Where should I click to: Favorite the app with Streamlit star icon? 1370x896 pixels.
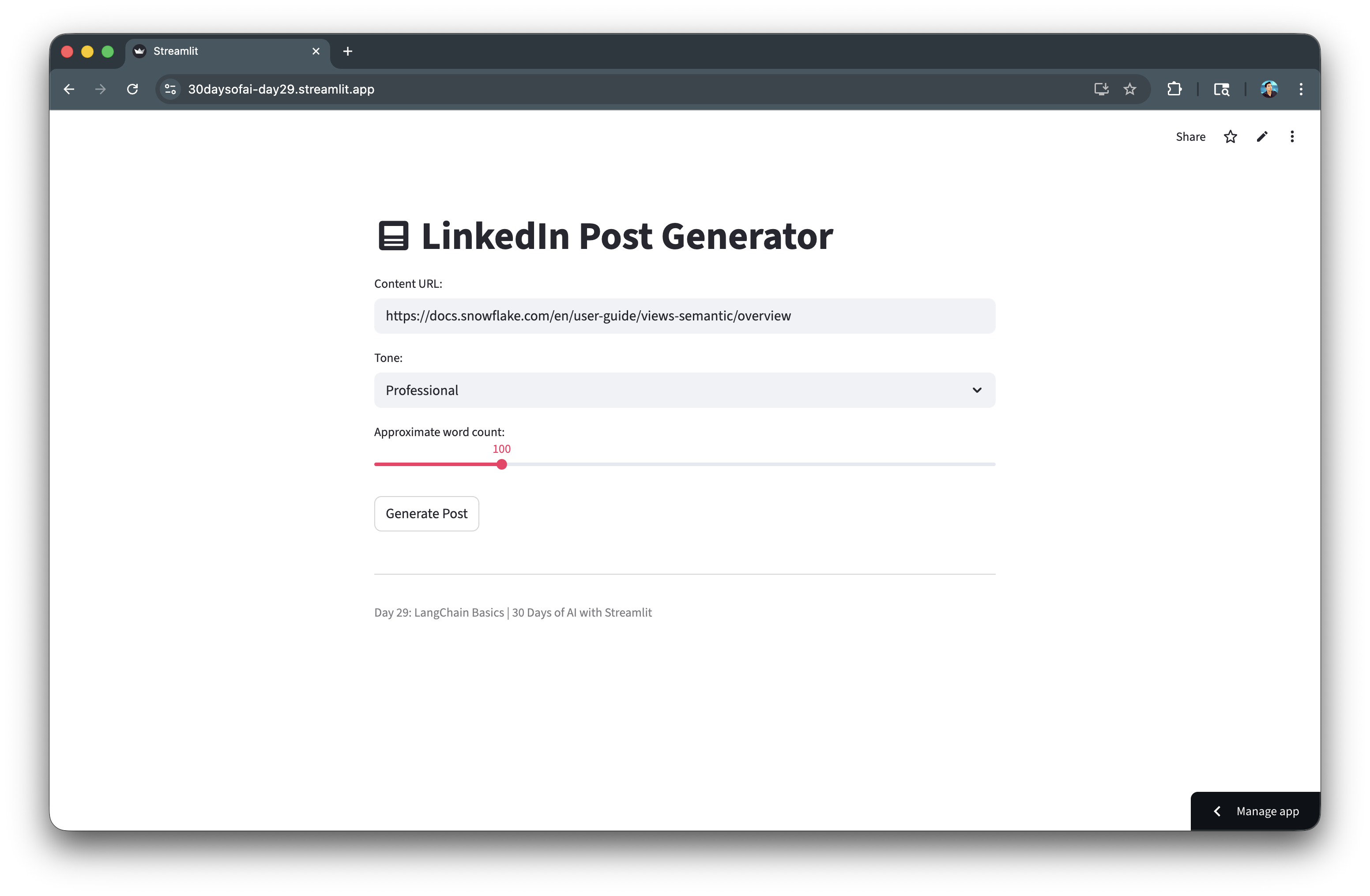[x=1230, y=137]
